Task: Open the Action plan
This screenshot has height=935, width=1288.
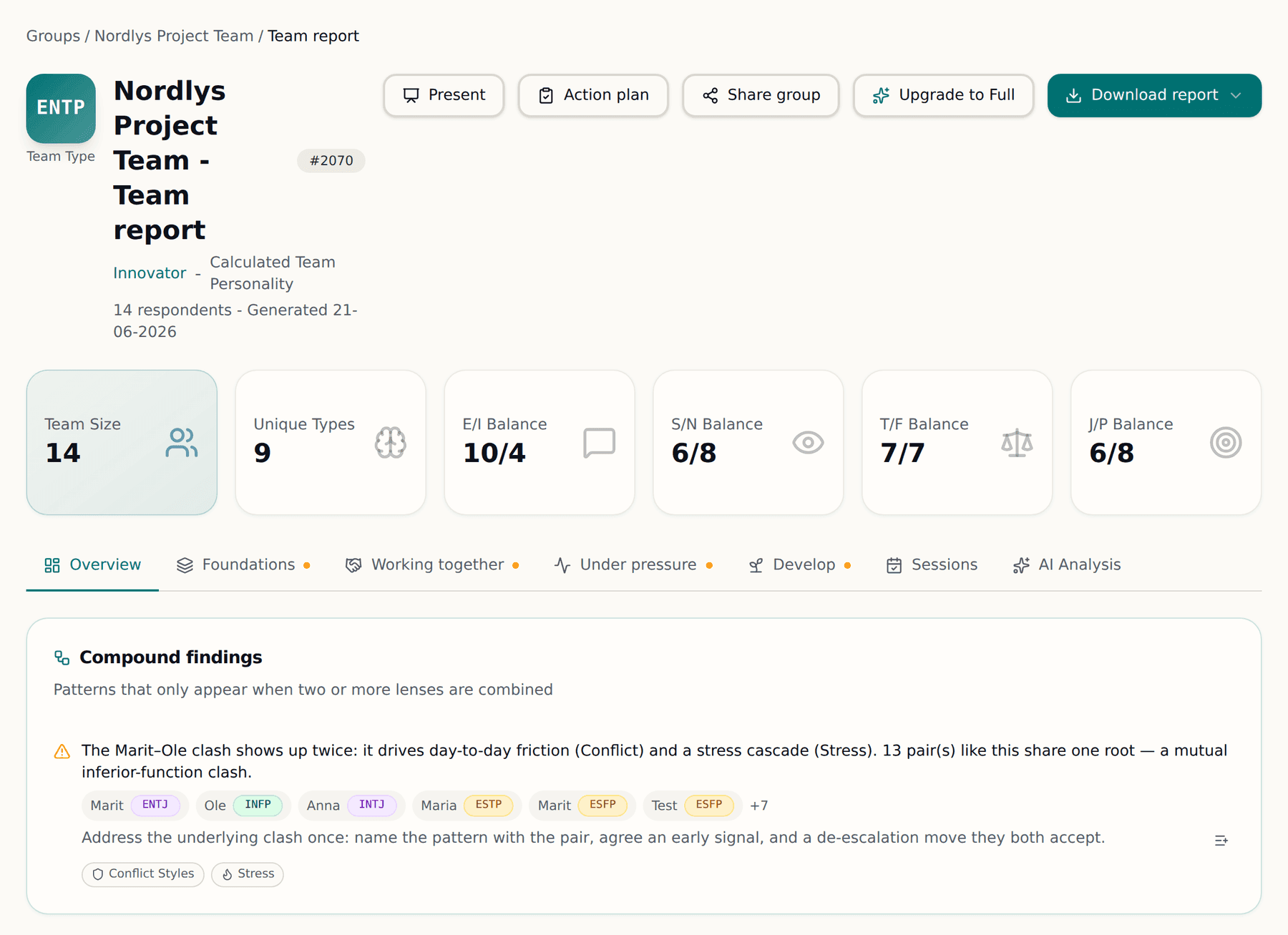Action: tap(593, 95)
